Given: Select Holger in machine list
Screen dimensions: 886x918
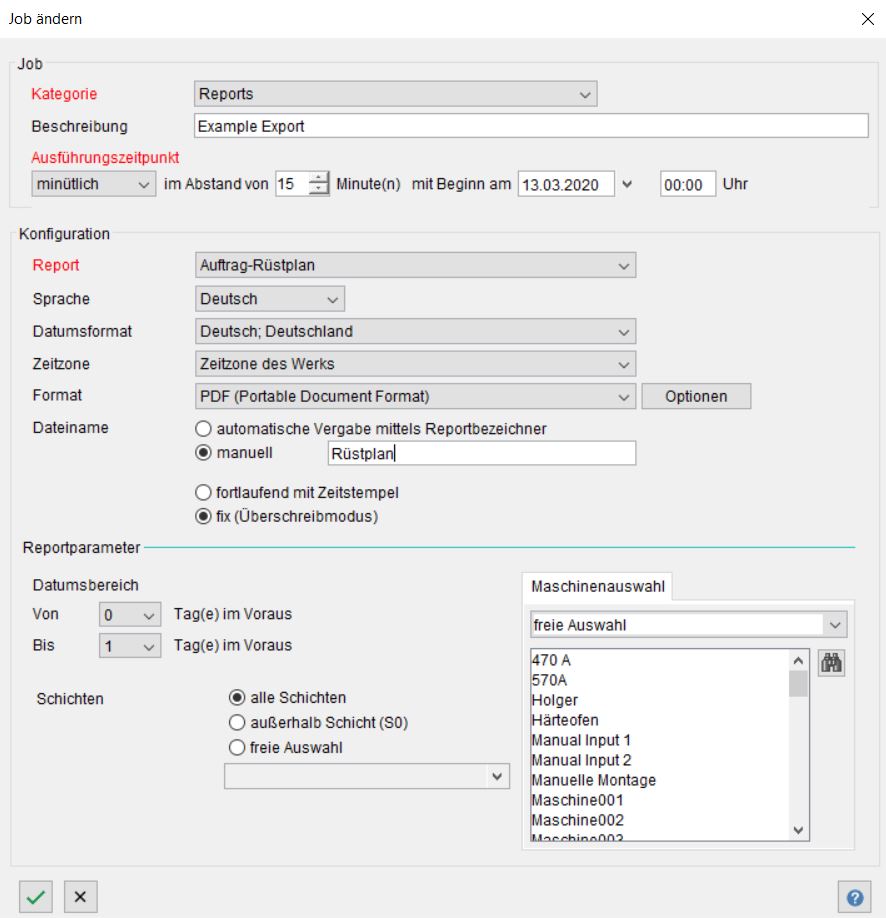Looking at the screenshot, I should click(660, 700).
